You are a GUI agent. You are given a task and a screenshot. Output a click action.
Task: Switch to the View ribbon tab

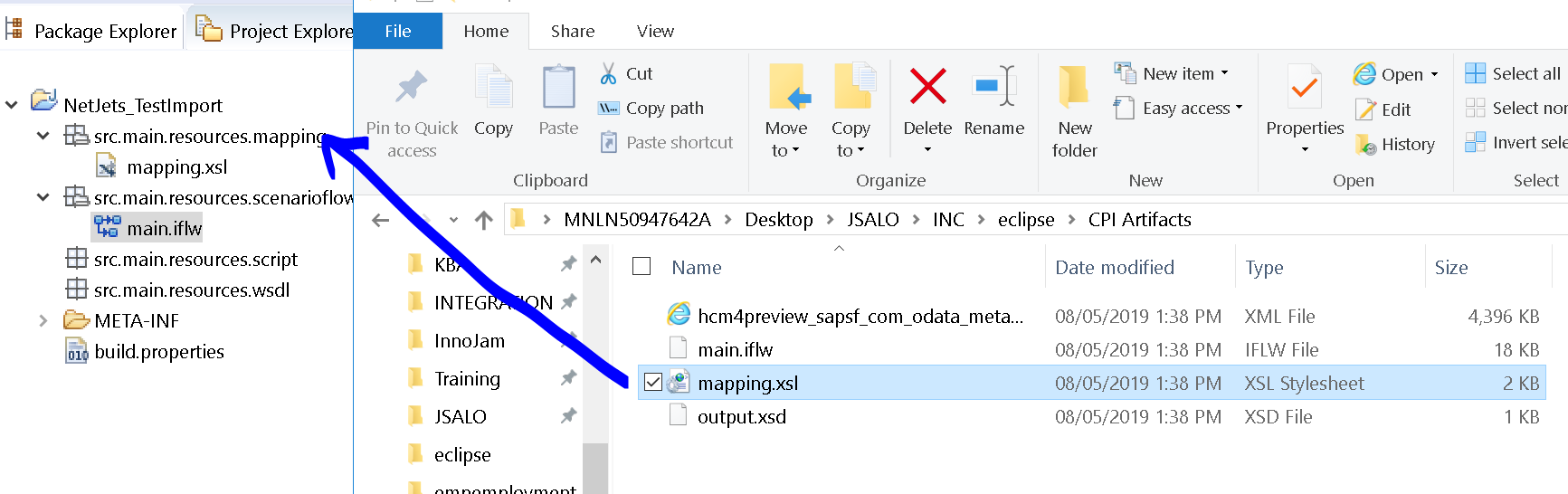click(655, 31)
